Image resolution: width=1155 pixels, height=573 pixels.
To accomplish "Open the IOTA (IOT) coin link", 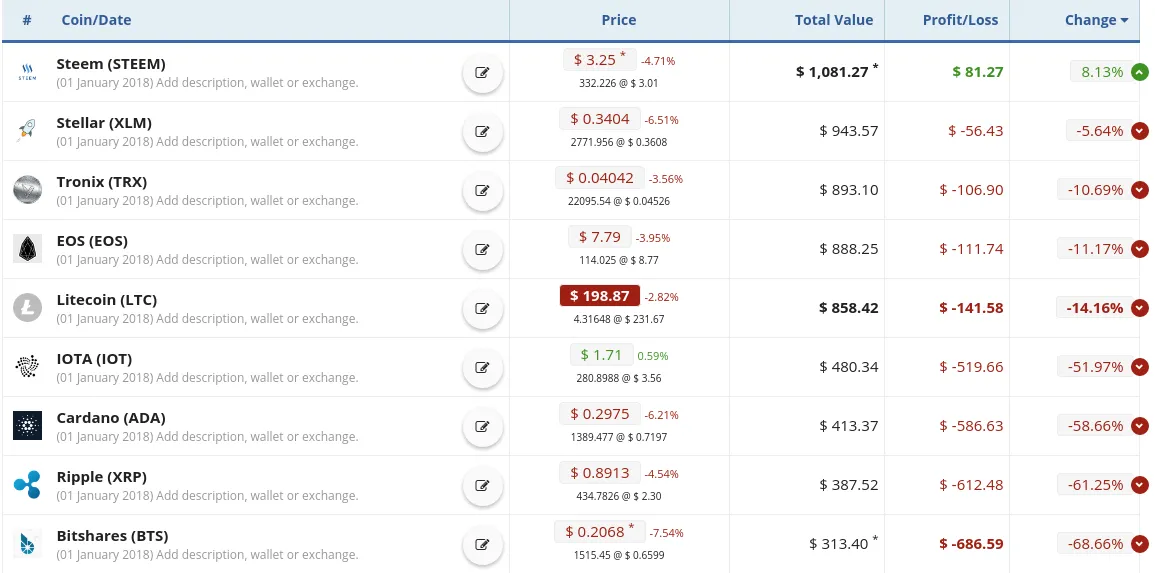I will tap(94, 359).
